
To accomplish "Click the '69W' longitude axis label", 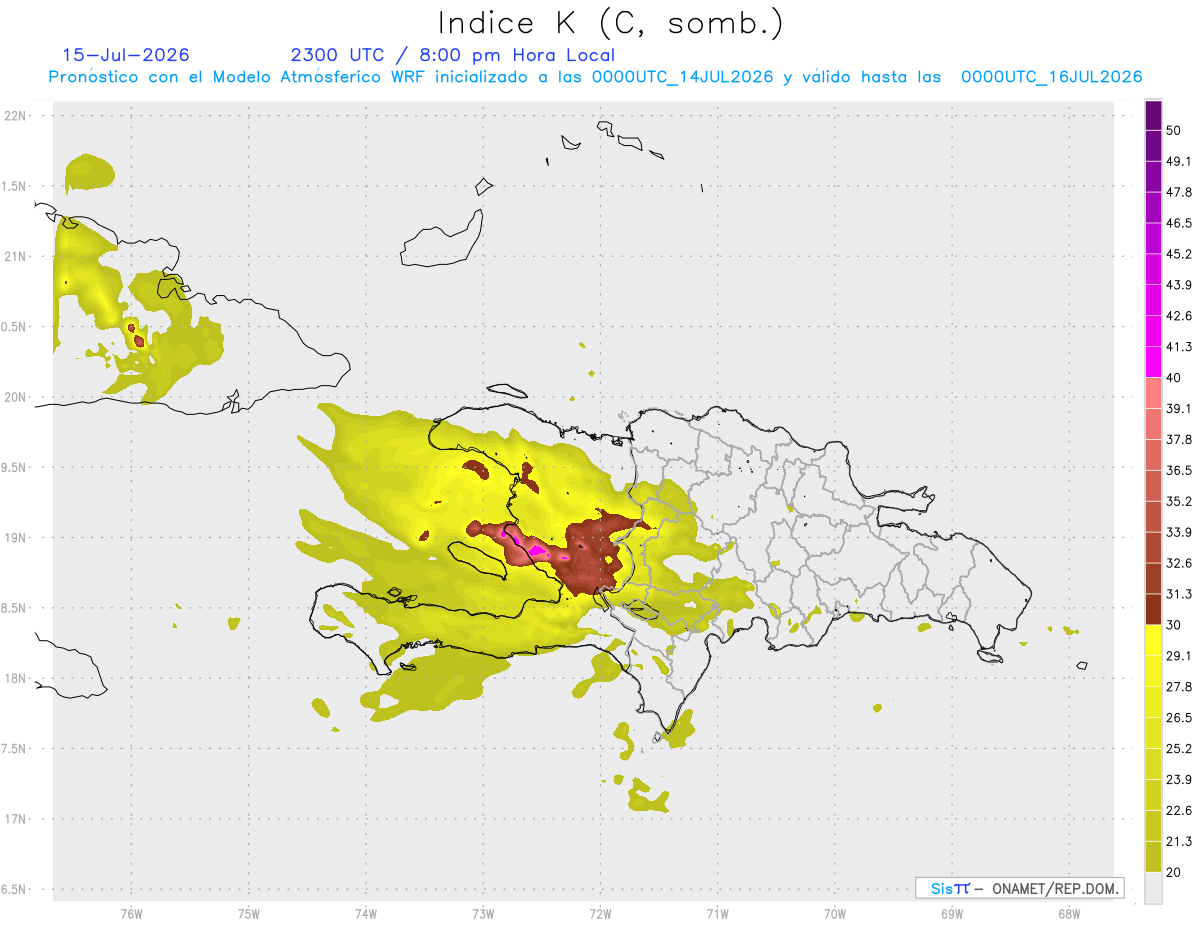I will pos(952,915).
